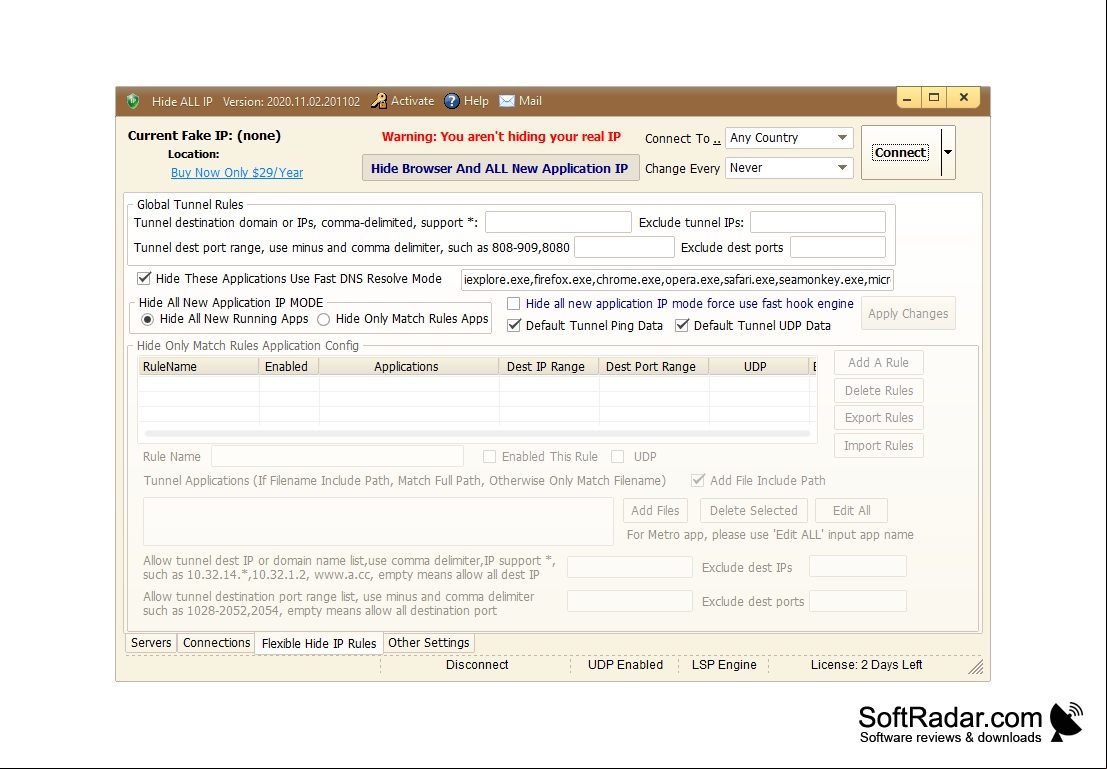Check Enabled This Rule checkbox
Image resolution: width=1107 pixels, height=769 pixels.
point(489,457)
